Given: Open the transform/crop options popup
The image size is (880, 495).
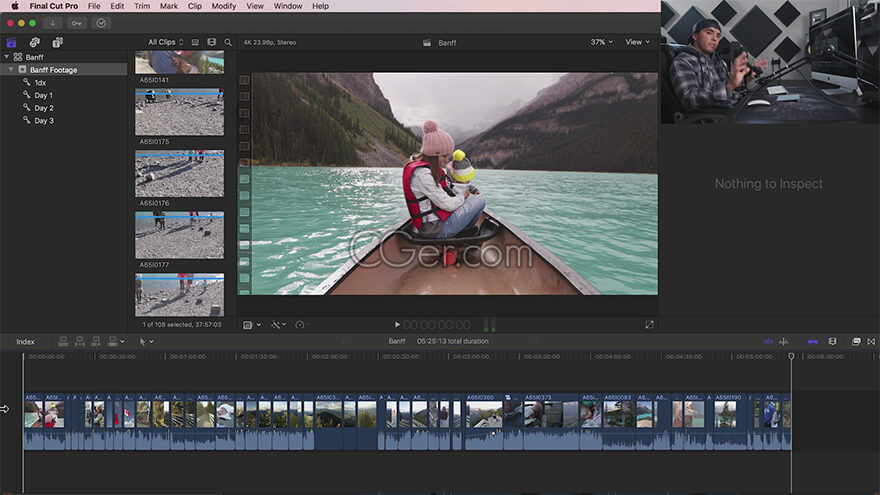Looking at the screenshot, I should click(x=251, y=325).
